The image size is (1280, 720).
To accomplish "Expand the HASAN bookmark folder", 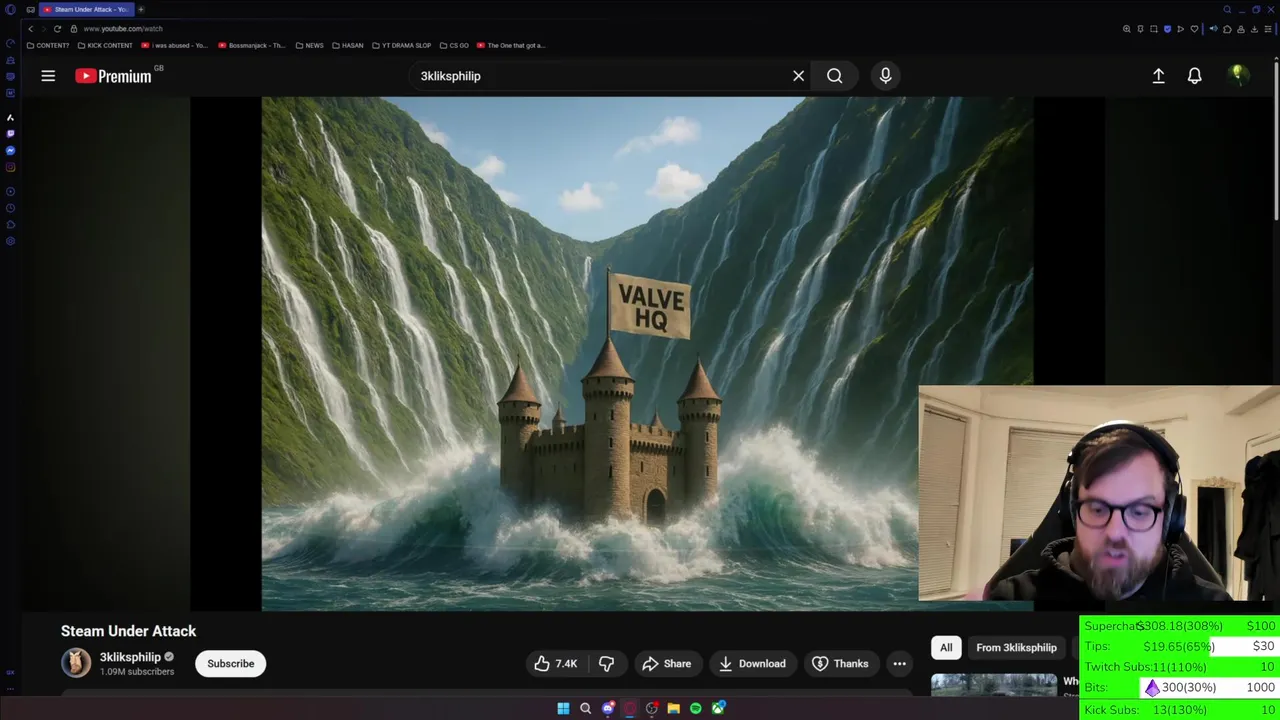I will (347, 45).
